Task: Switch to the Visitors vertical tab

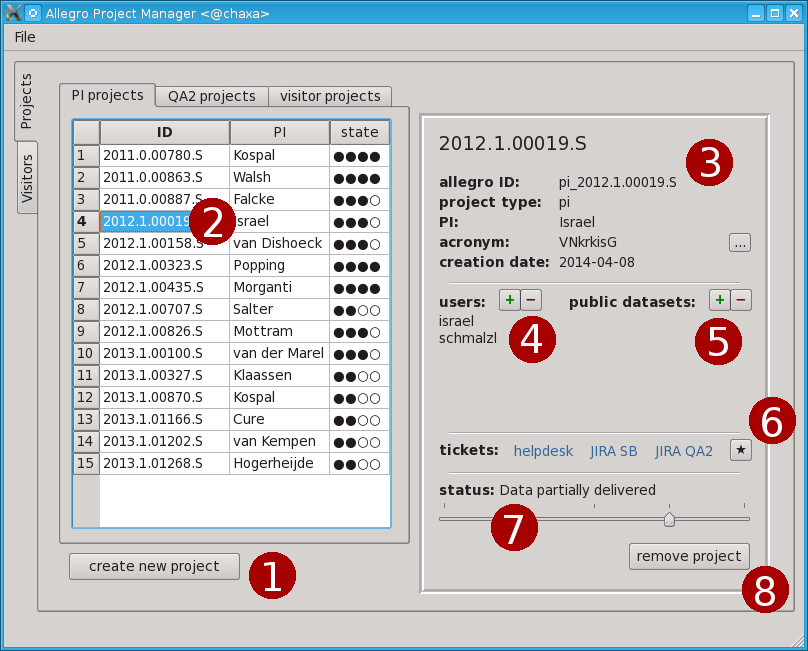Action: coord(27,178)
